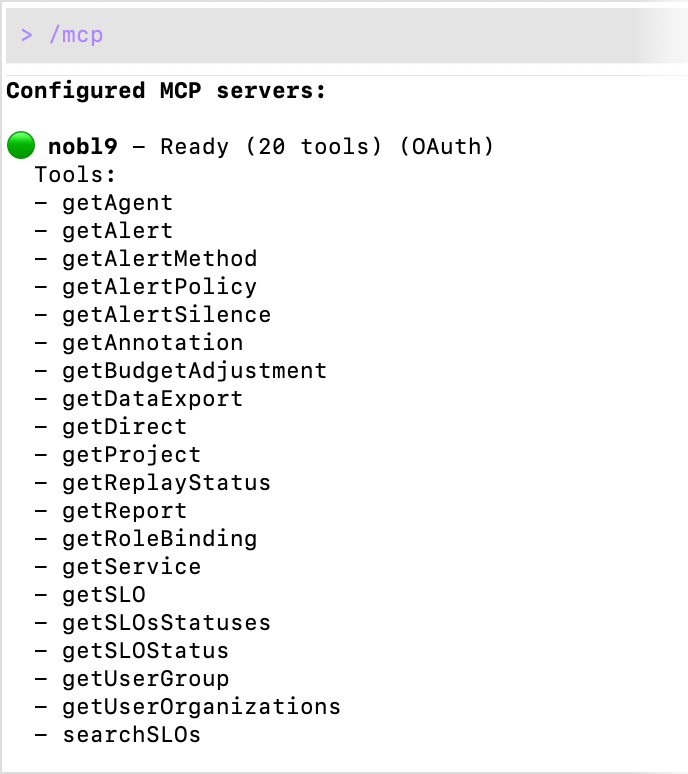Select the getSLOStatus tool entry
688x774 pixels.
coord(146,651)
